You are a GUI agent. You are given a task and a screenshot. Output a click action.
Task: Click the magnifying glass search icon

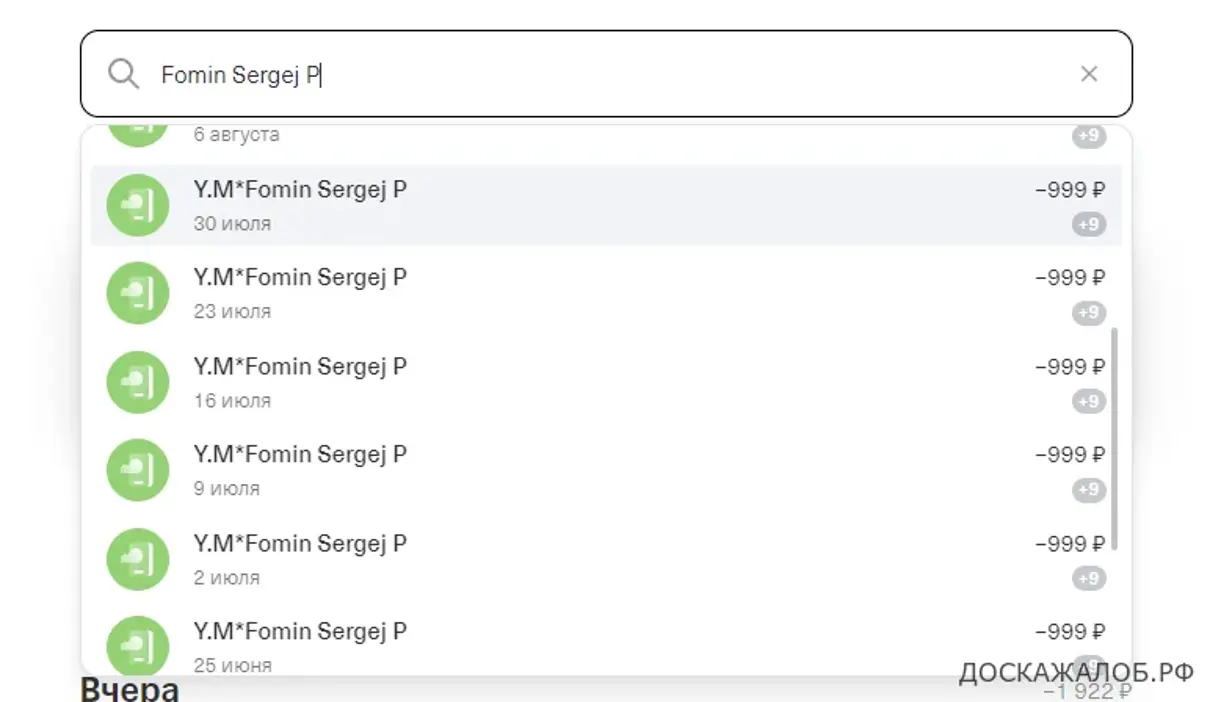(x=123, y=74)
